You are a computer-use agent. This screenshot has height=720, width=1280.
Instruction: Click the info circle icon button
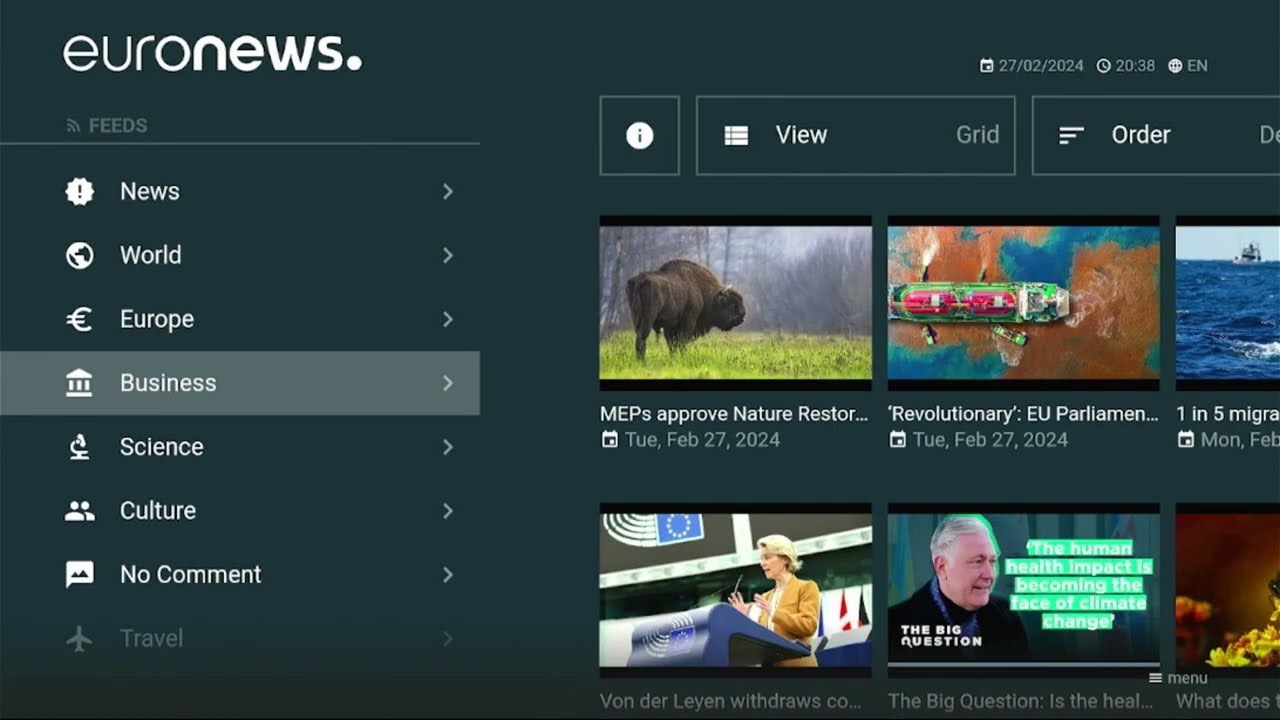coord(640,135)
